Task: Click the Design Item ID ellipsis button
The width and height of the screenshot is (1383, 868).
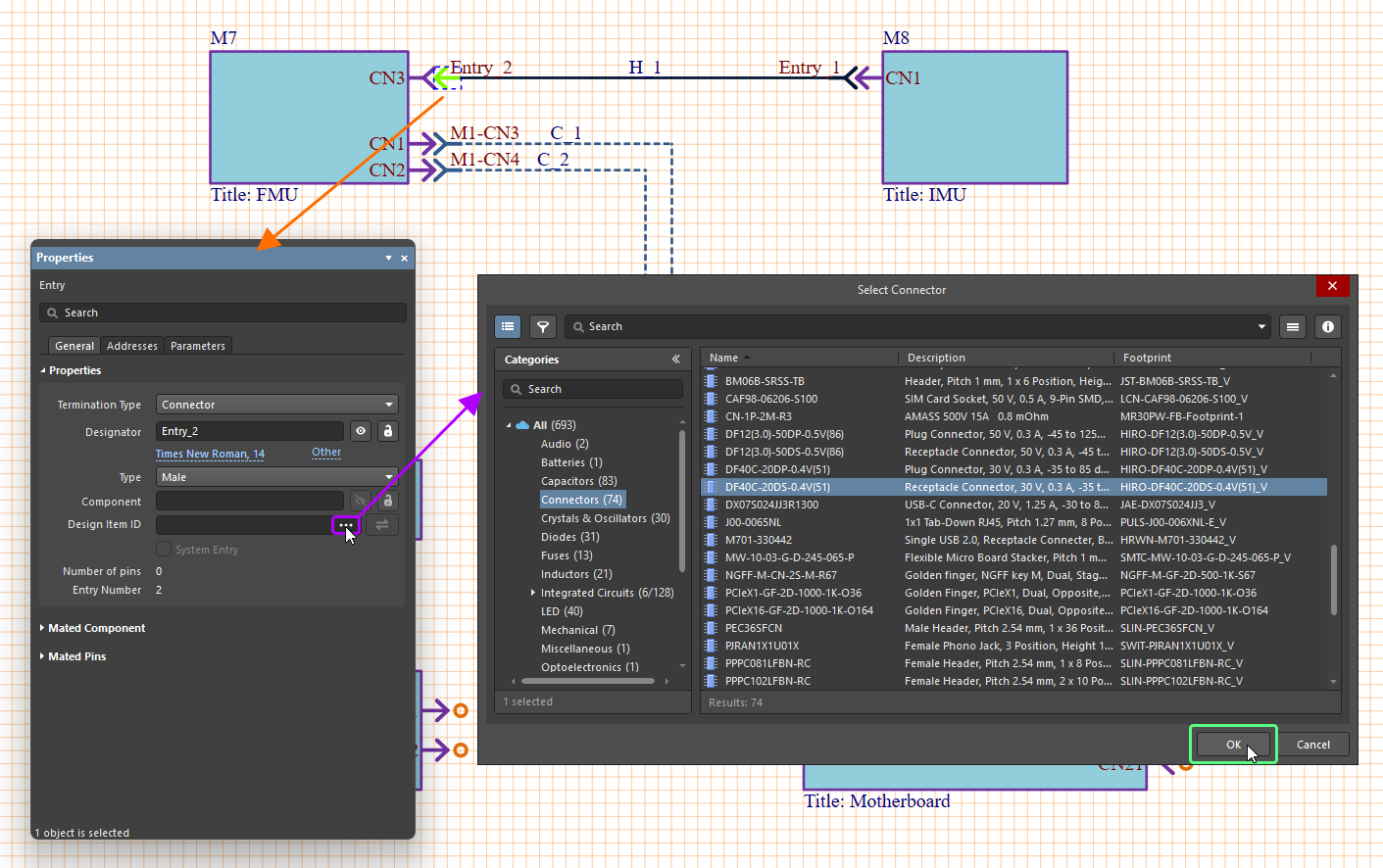Action: 346,525
